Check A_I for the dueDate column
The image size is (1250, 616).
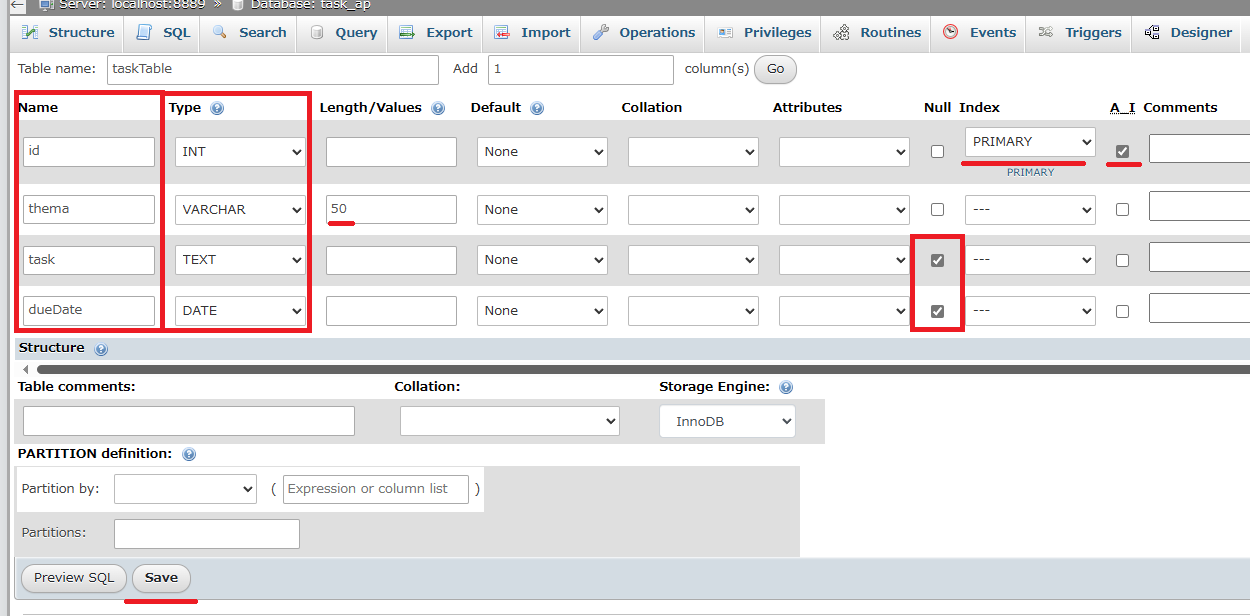pyautogui.click(x=1122, y=311)
